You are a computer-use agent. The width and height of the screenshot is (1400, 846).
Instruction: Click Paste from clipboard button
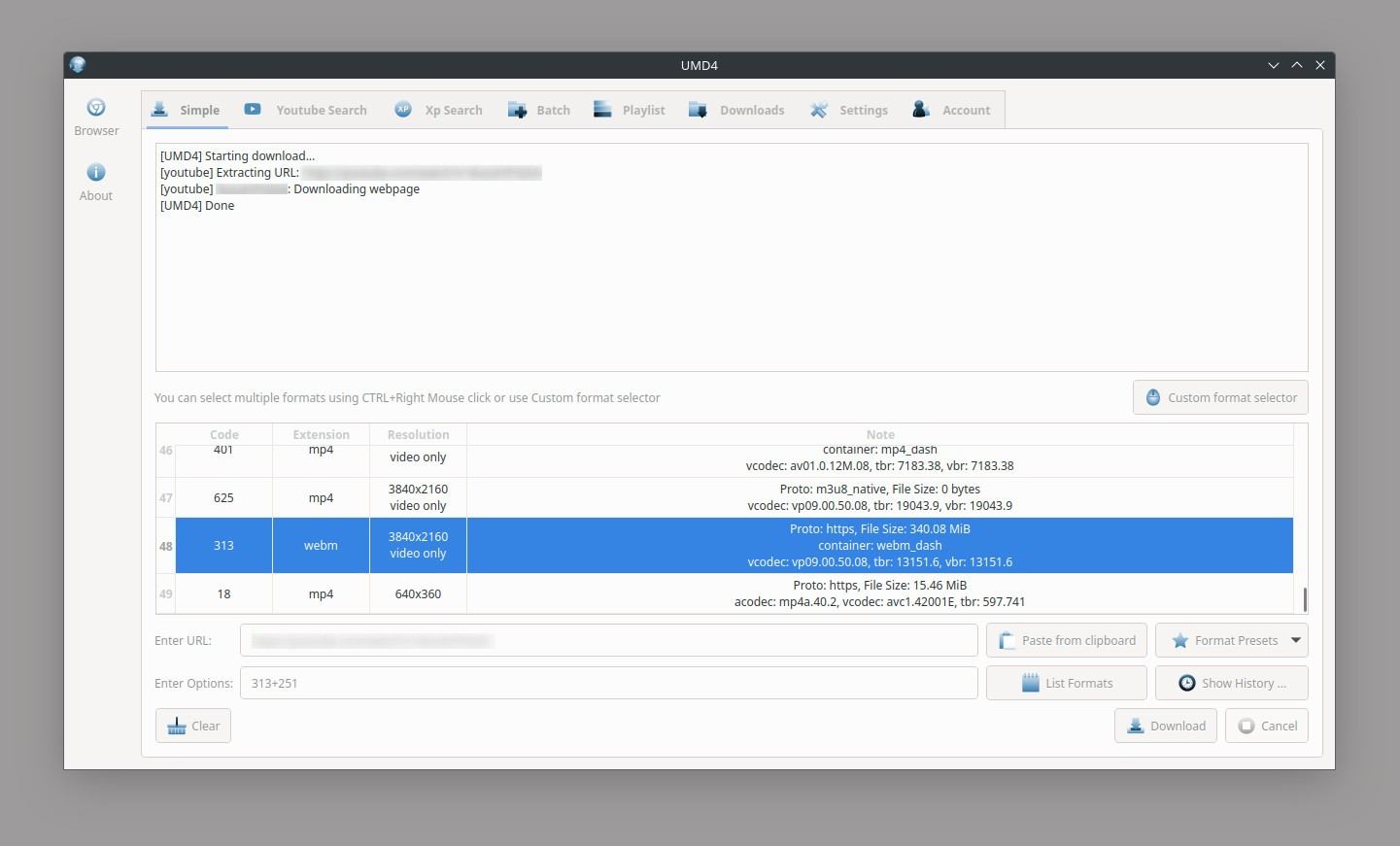pos(1067,641)
